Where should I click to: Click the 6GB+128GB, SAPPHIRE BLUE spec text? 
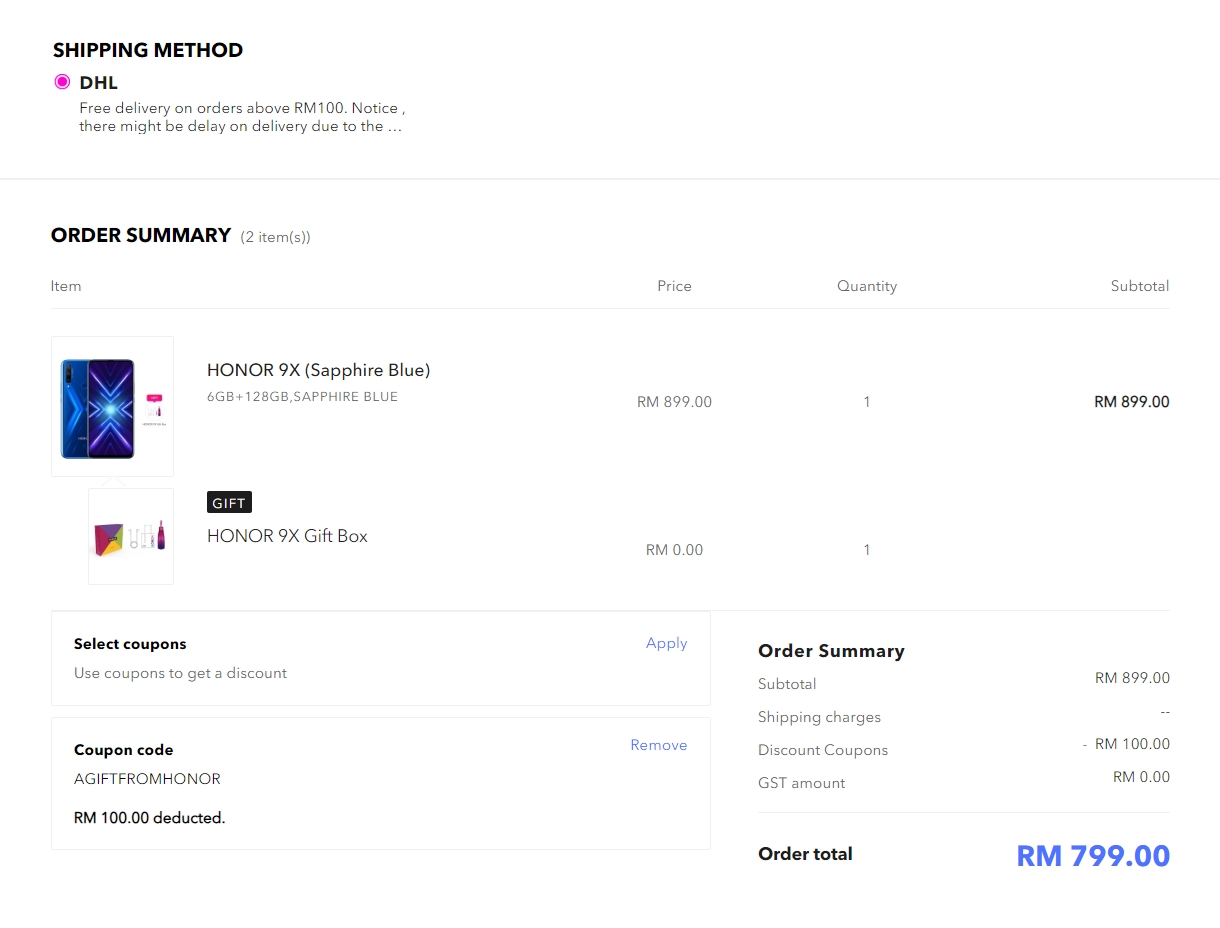pyautogui.click(x=302, y=397)
